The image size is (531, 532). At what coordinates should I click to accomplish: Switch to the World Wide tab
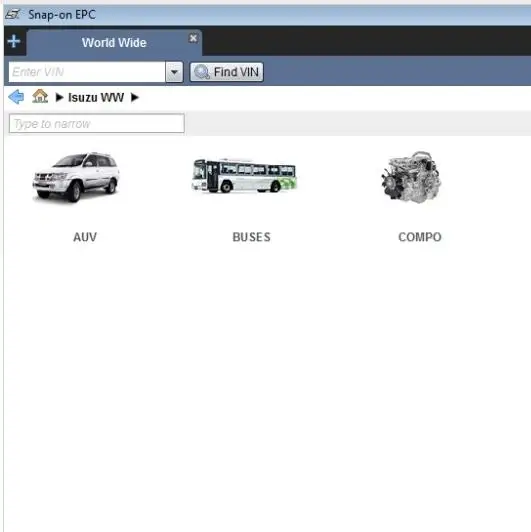(x=114, y=43)
